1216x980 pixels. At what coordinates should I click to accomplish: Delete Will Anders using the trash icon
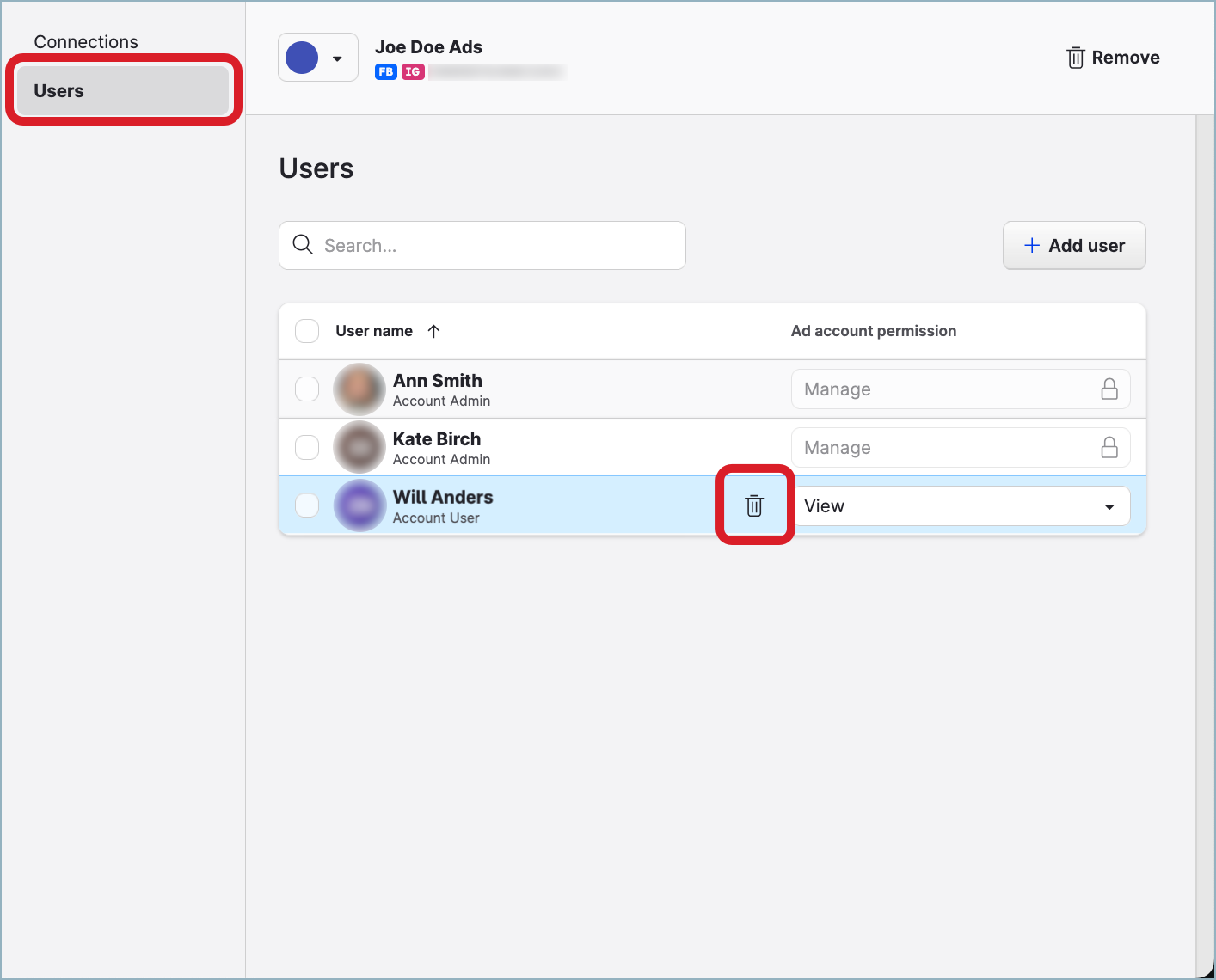754,505
